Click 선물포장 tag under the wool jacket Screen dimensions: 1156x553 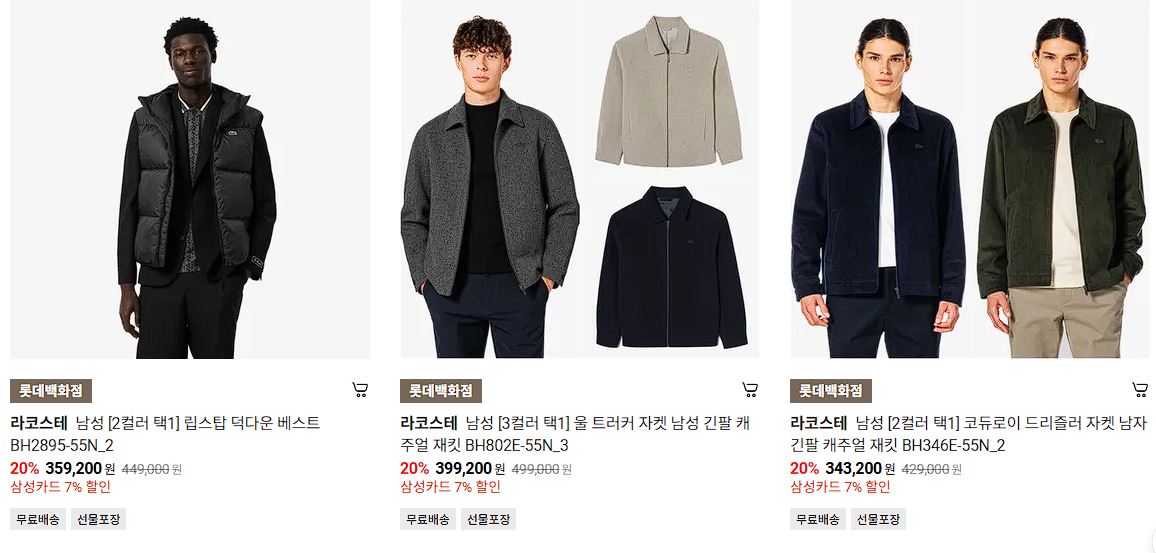tap(489, 519)
